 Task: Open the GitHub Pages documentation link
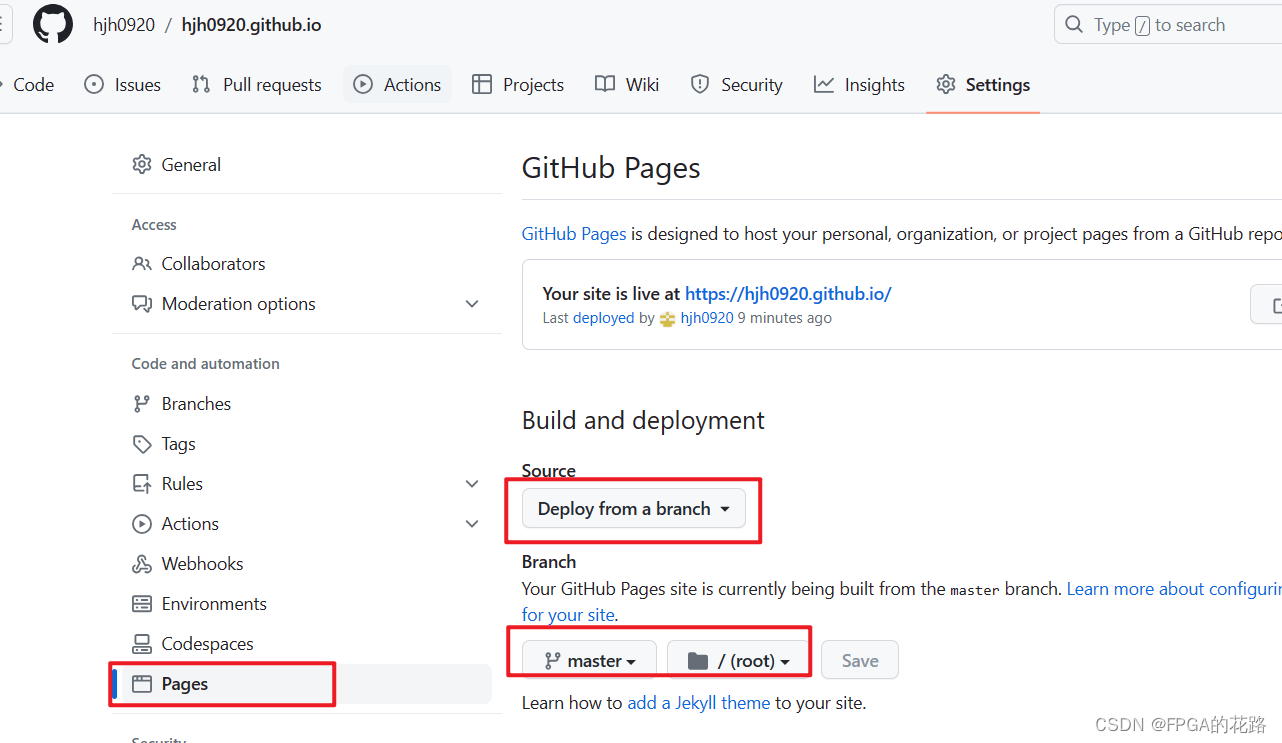[x=574, y=234]
